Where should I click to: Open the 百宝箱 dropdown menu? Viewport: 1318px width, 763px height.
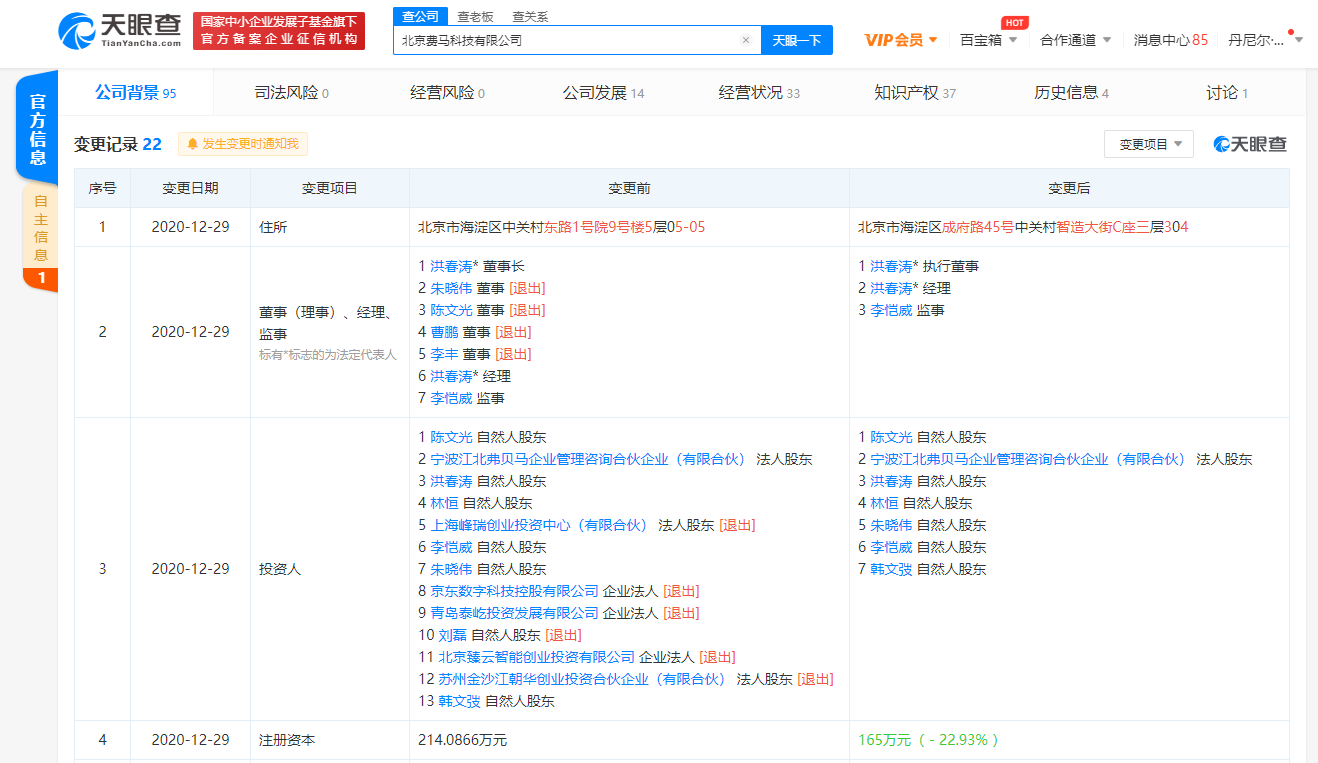[988, 40]
